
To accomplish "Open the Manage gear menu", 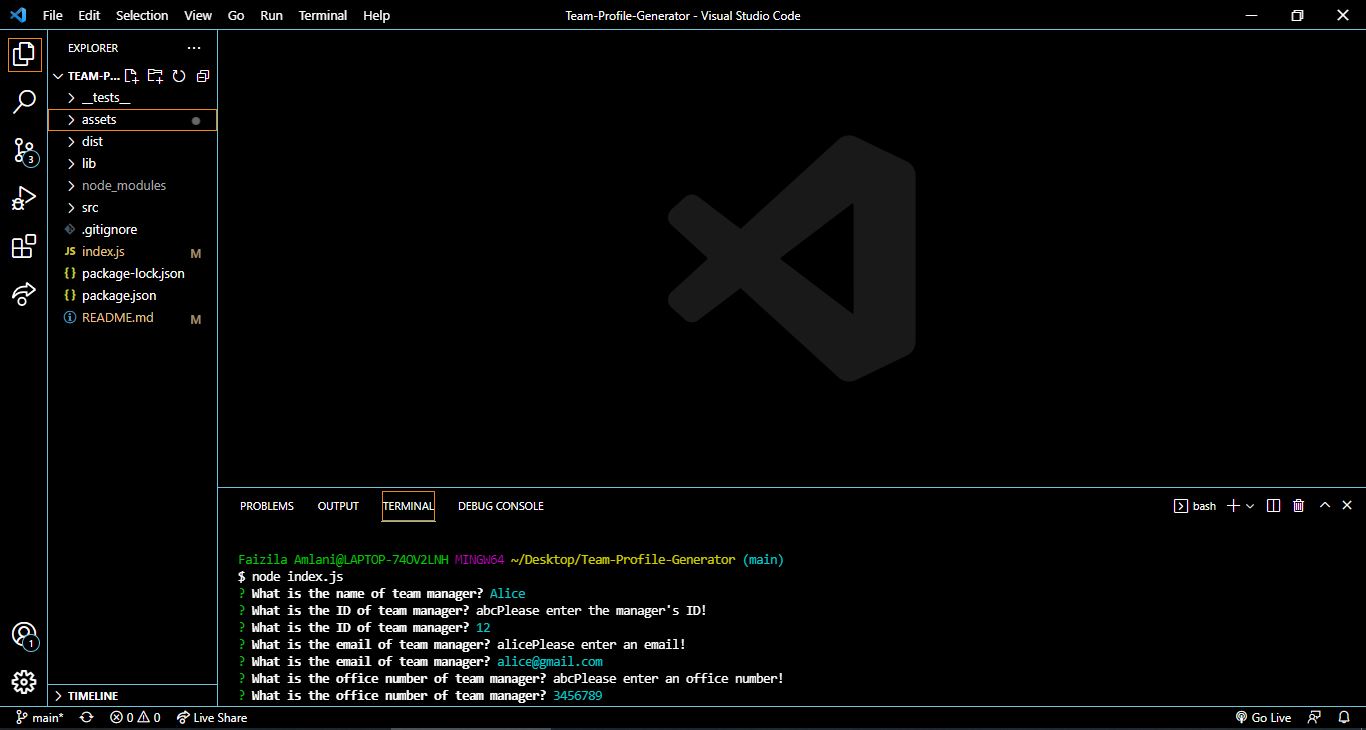I will [24, 682].
